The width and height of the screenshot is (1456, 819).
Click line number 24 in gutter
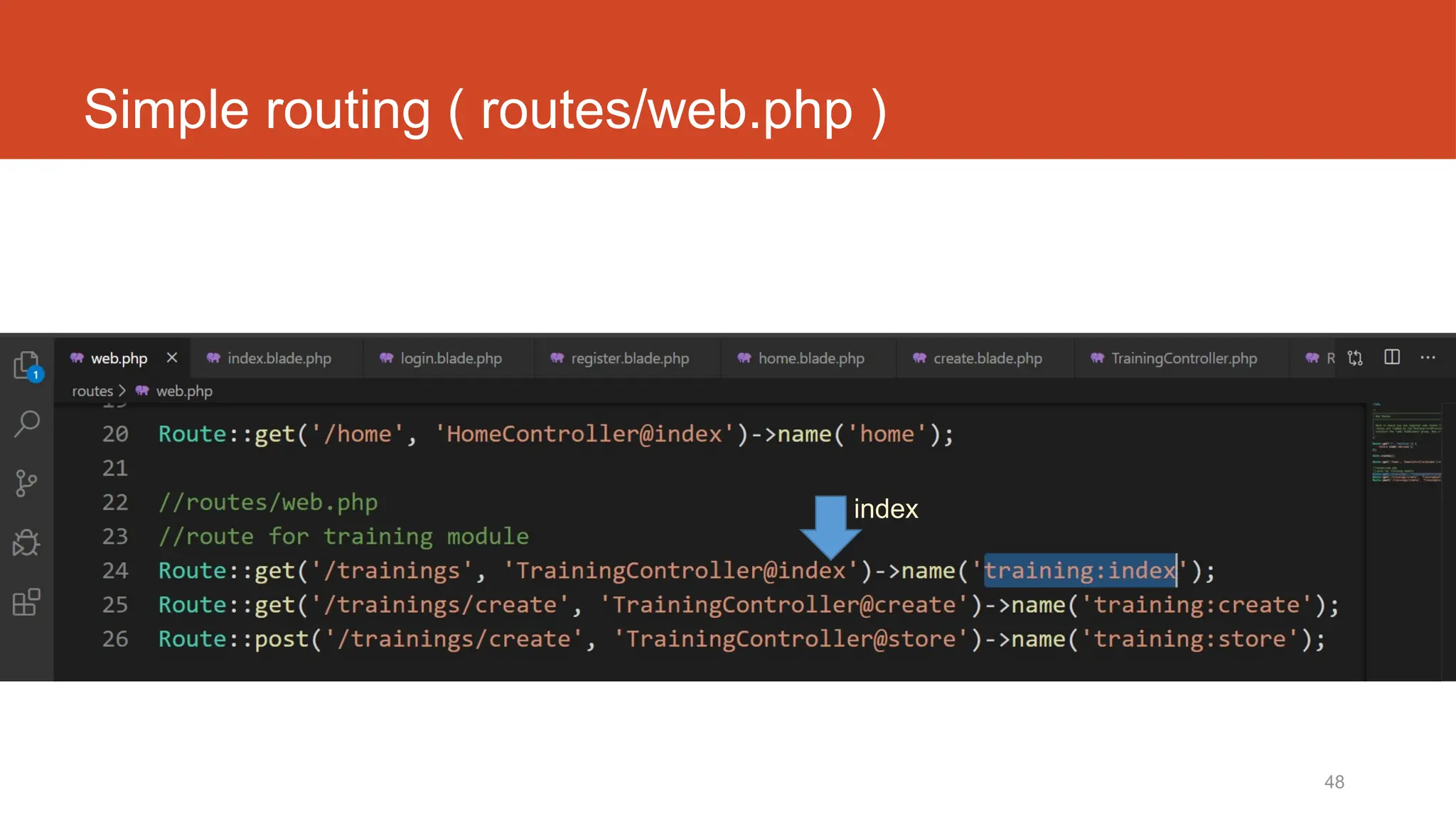coord(115,570)
